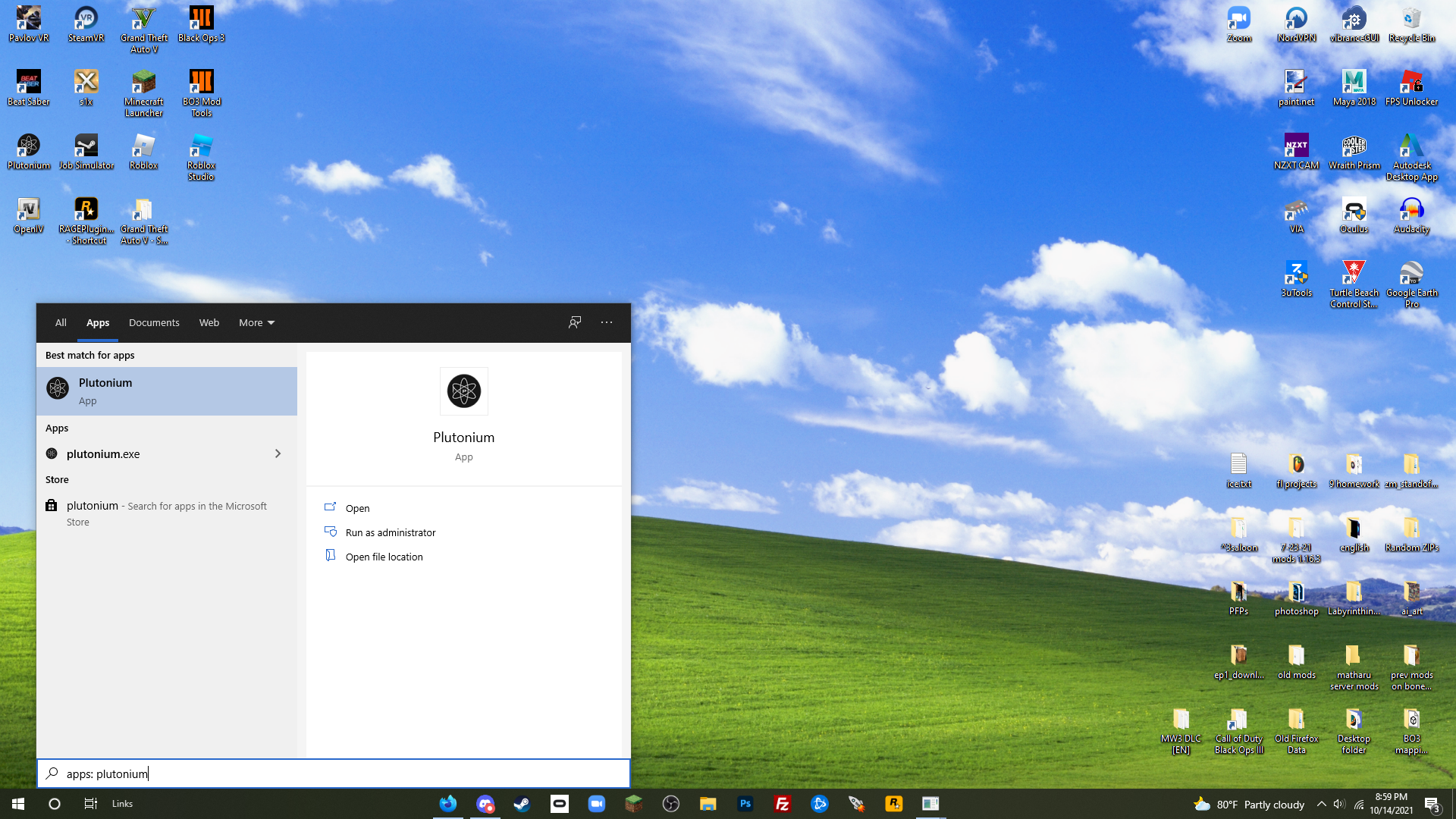Viewport: 1456px width, 819px height.
Task: Select Maya 2018 desktop icon
Action: pyautogui.click(x=1354, y=88)
